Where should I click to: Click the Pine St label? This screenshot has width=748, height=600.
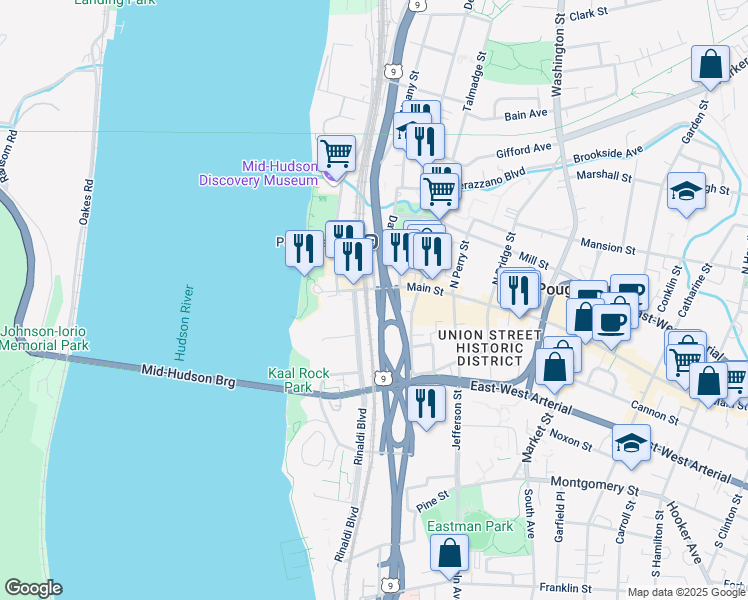[x=432, y=502]
